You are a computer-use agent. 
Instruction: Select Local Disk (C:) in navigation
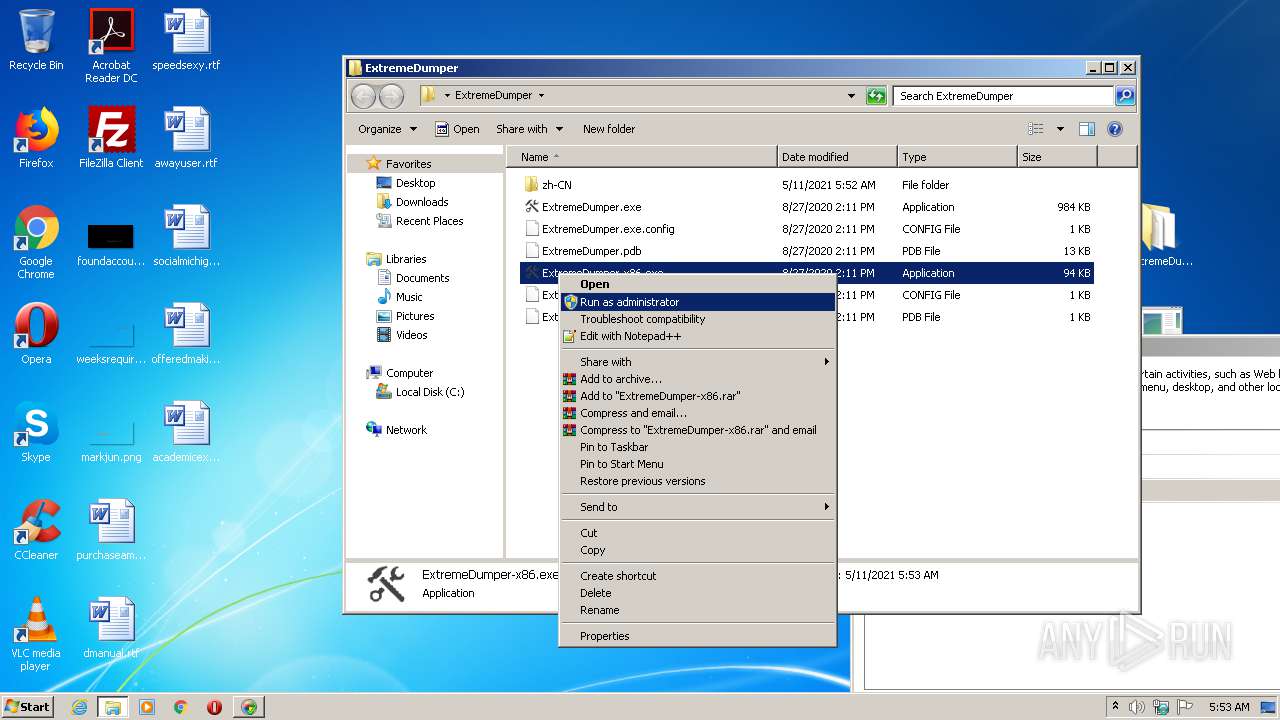click(x=420, y=392)
